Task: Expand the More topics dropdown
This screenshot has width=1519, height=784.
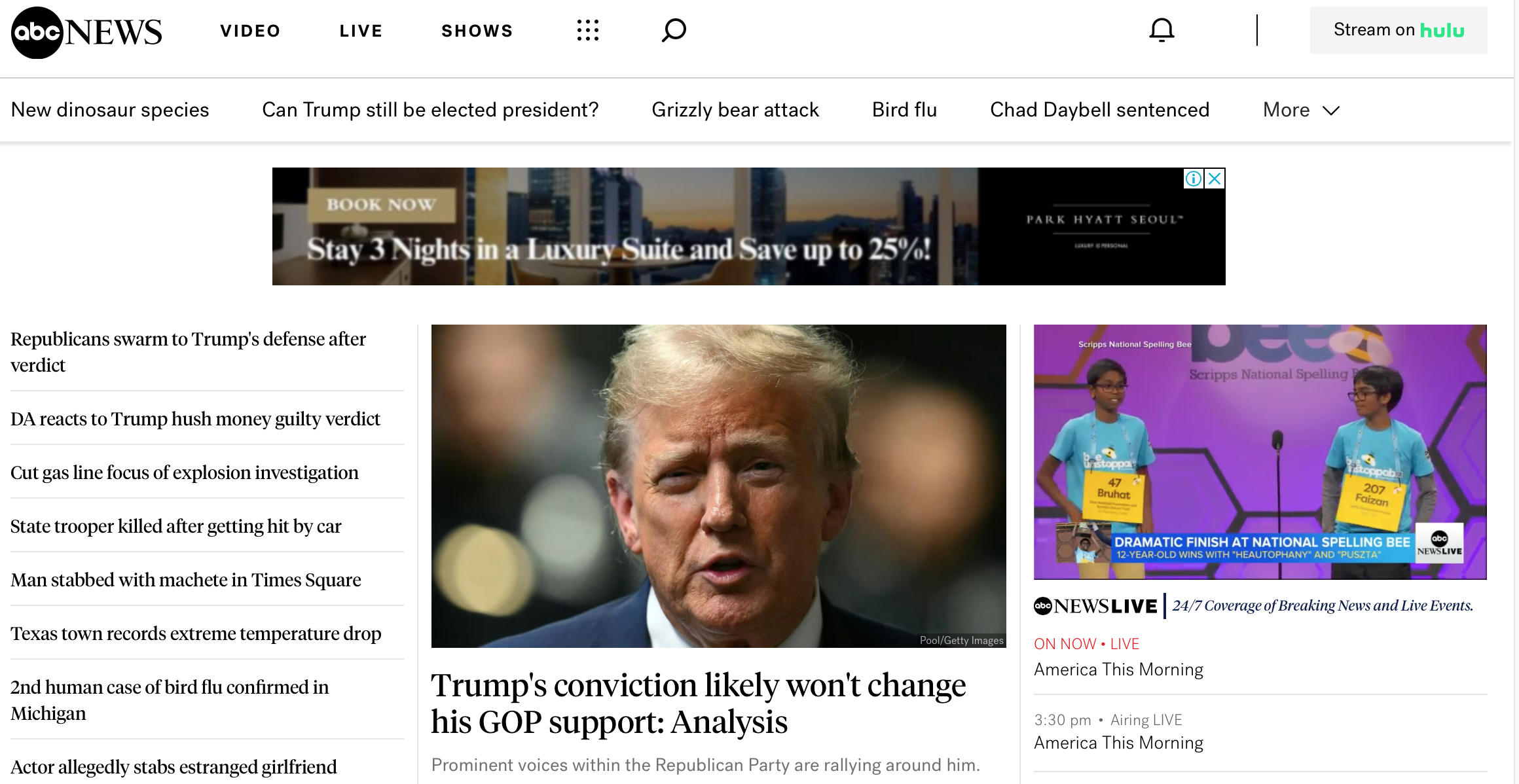Action: tap(1302, 110)
